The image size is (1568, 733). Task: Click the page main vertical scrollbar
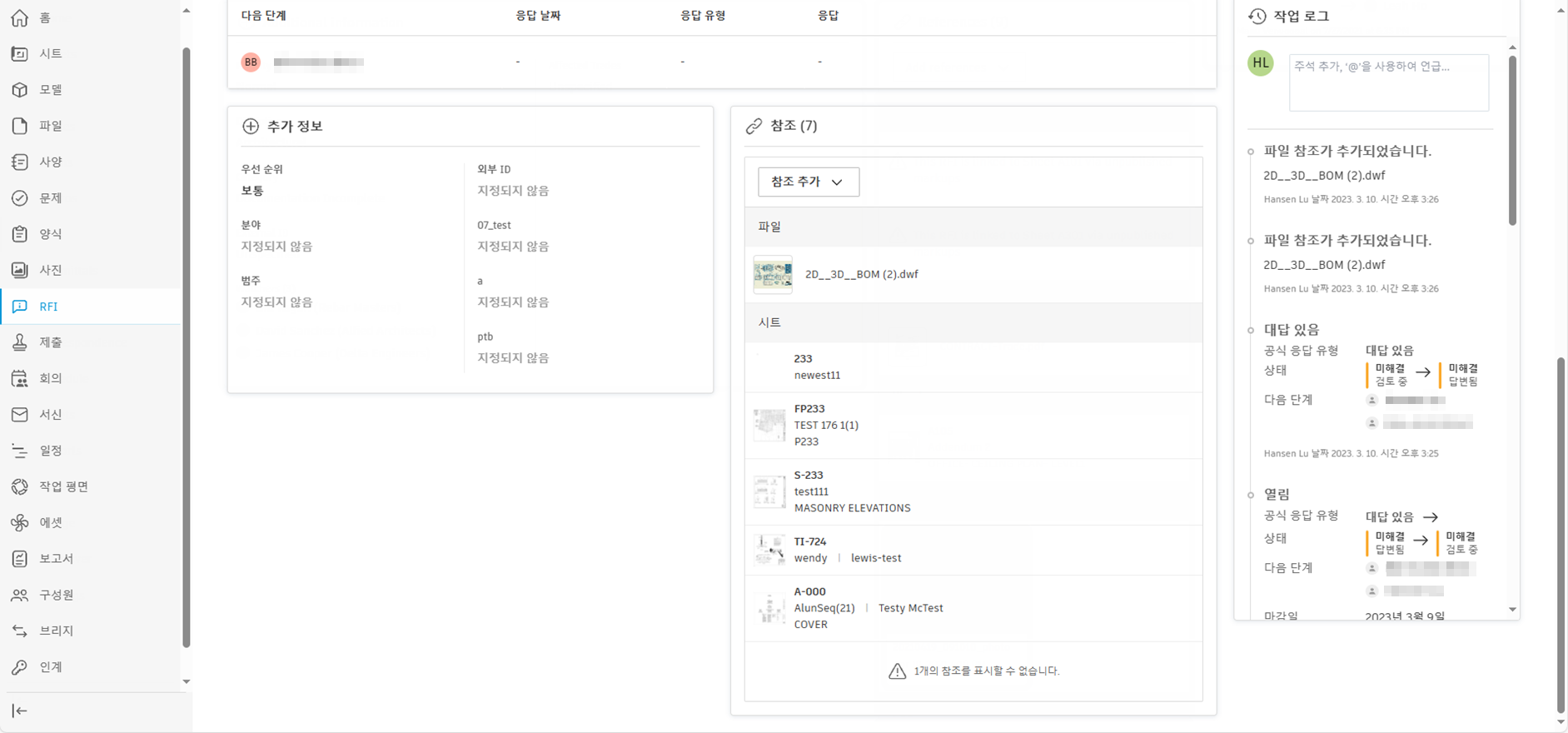[1561, 536]
